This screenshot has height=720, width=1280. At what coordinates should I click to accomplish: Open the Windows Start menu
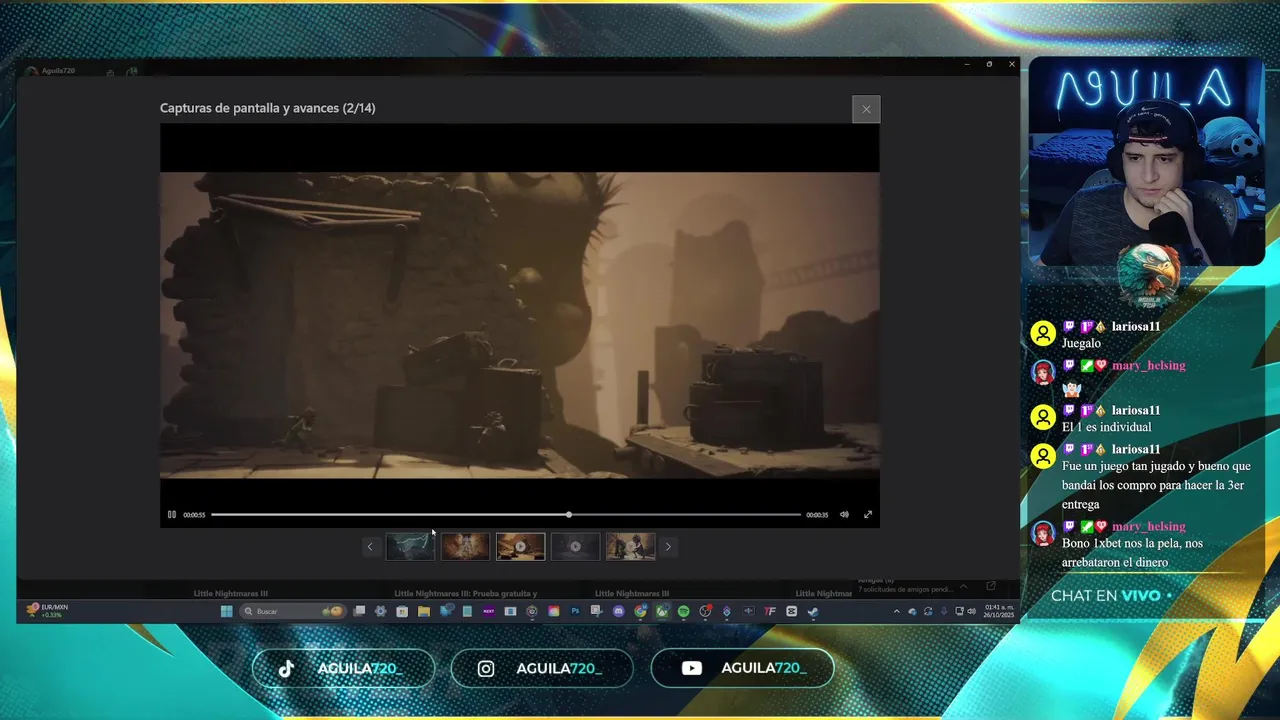(x=226, y=611)
